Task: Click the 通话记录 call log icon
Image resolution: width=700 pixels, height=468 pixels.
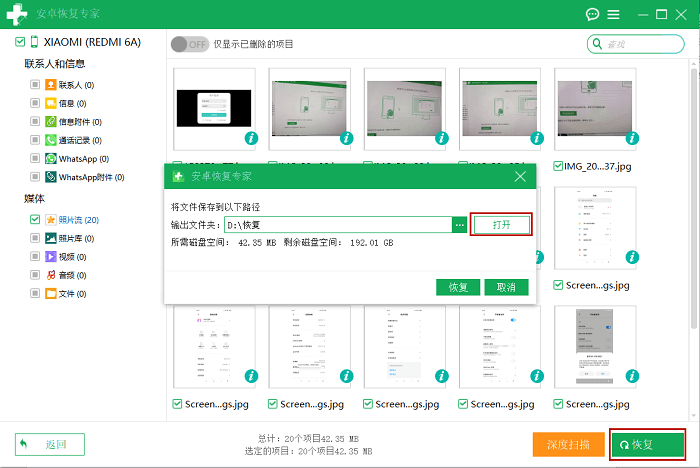Action: [50, 140]
